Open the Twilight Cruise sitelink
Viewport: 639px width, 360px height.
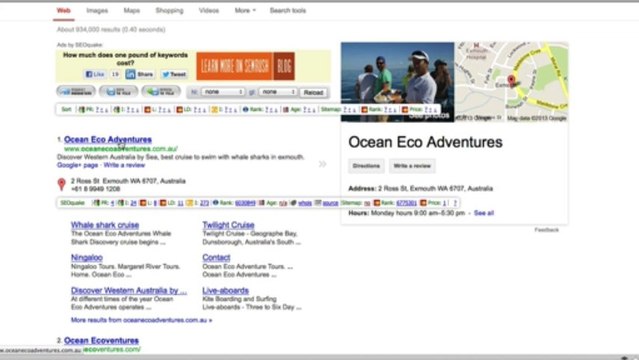coord(228,225)
